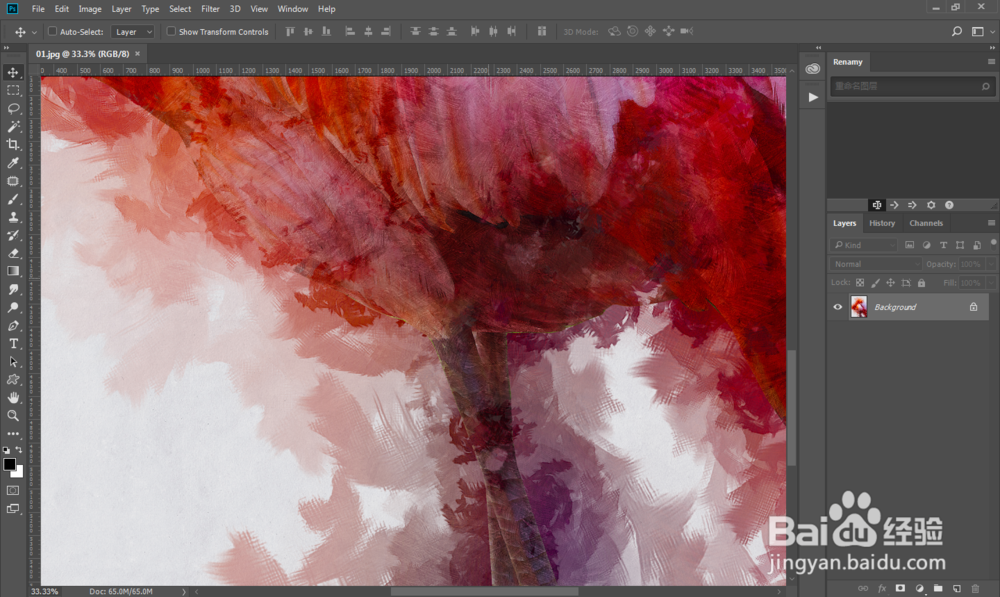Click the Auto-Align Layers icon
Image resolution: width=1000 pixels, height=597 pixels.
[x=541, y=31]
